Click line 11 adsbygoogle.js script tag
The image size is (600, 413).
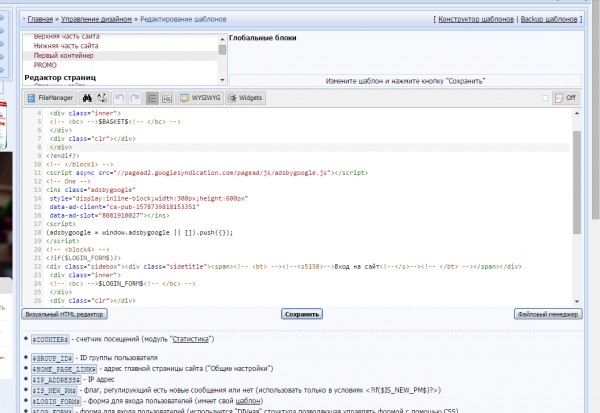pos(207,173)
